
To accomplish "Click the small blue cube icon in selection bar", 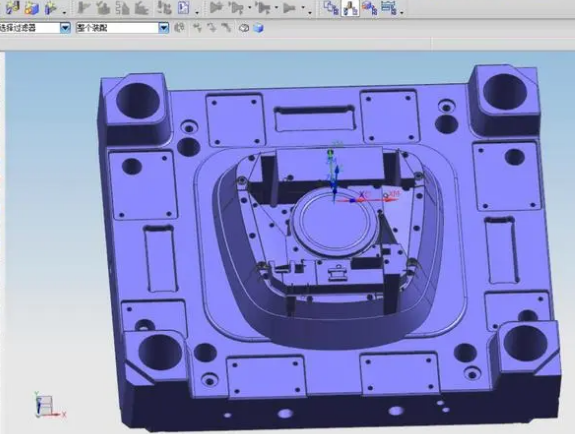I will point(259,28).
